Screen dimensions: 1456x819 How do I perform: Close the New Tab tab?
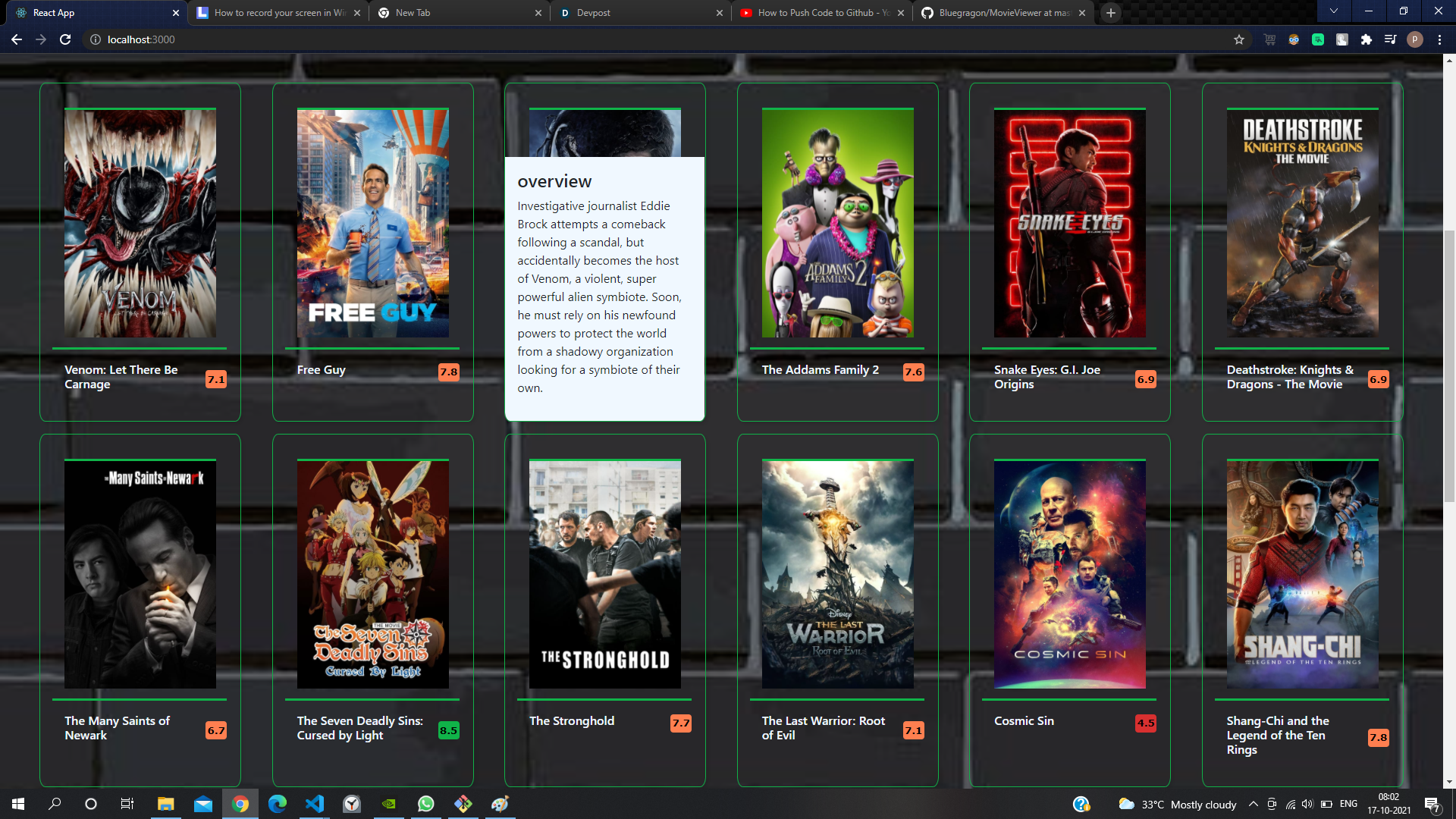[538, 13]
